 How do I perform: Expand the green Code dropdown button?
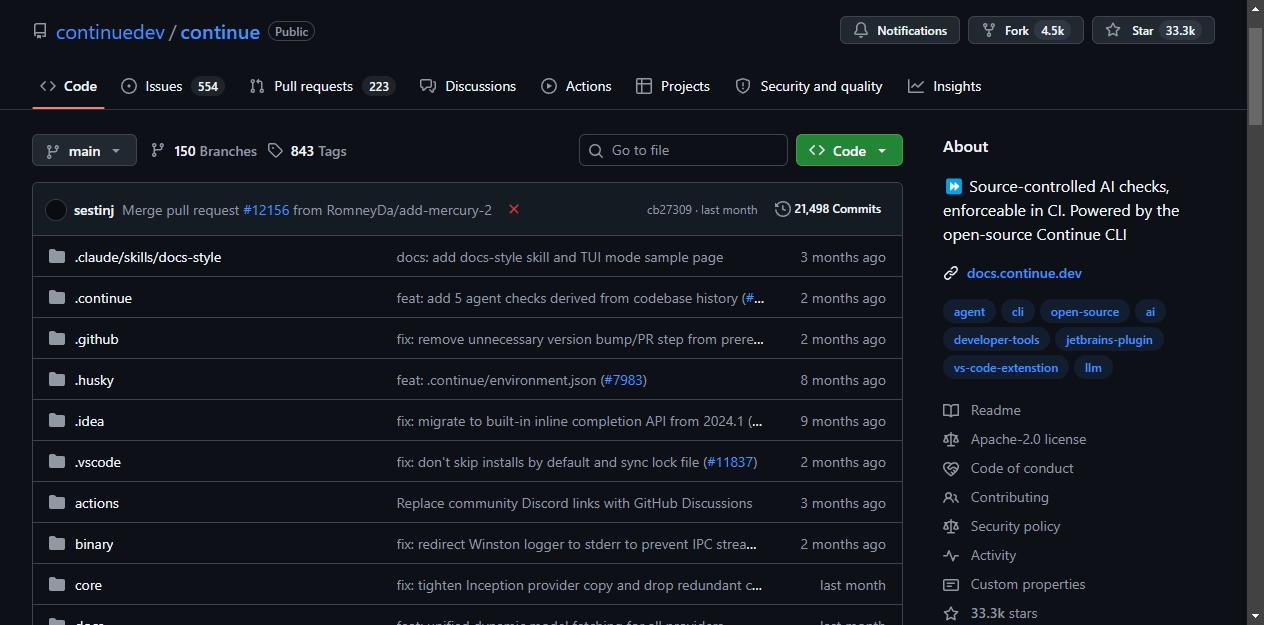pos(849,150)
